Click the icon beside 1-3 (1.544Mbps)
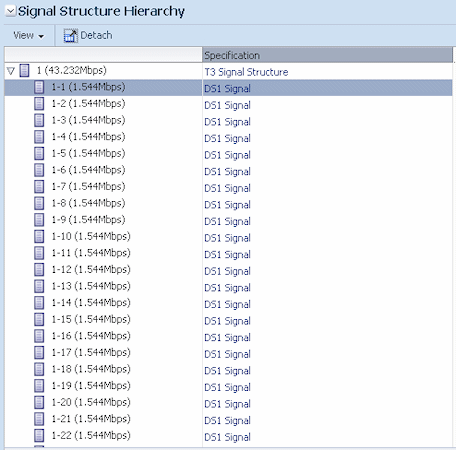Image resolution: width=456 pixels, height=450 pixels. tap(39, 120)
